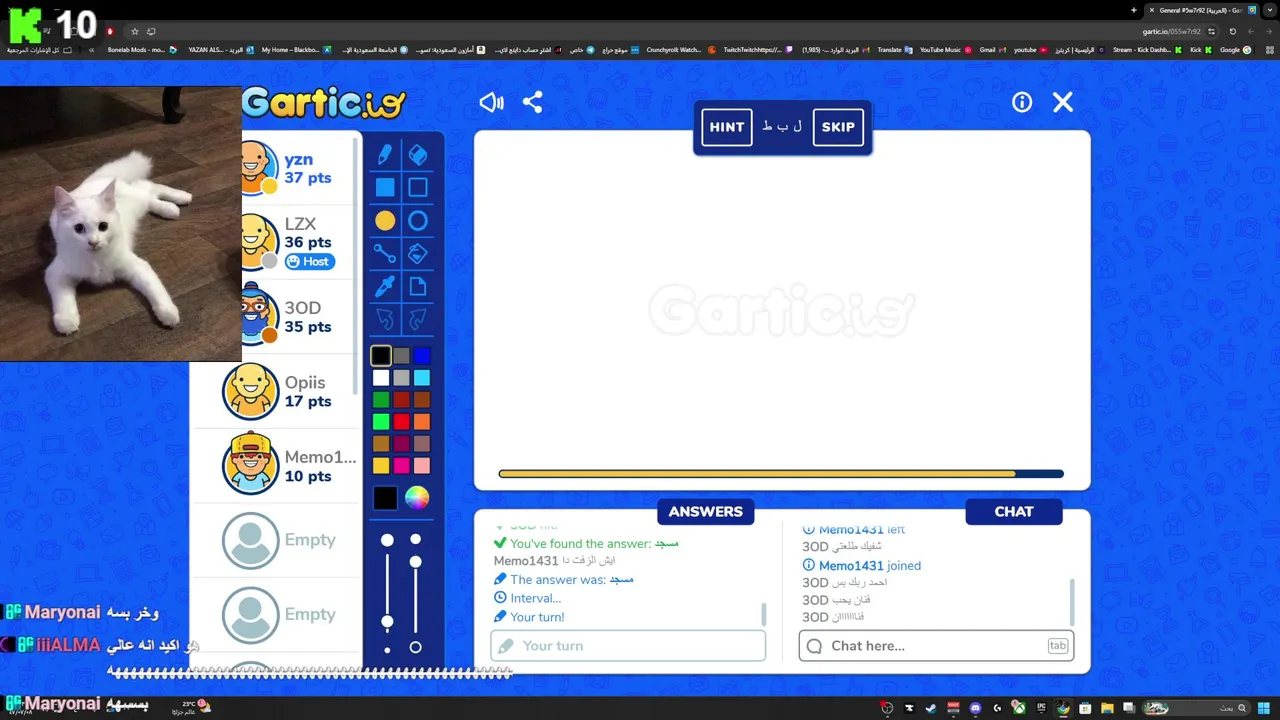Select the pencil drawing tool
This screenshot has height=720, width=1280.
pyautogui.click(x=385, y=155)
